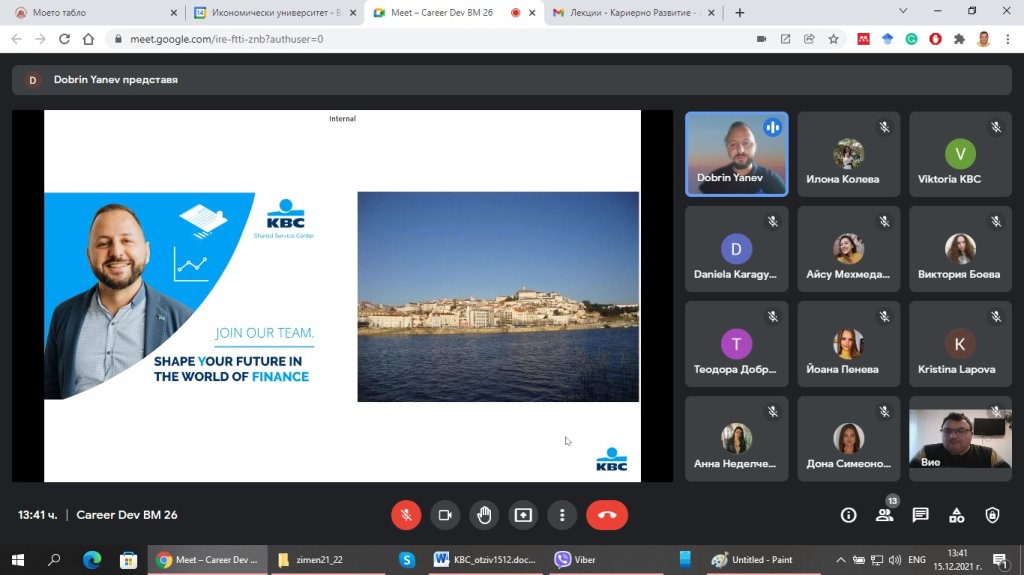The height and width of the screenshot is (575, 1024).
Task: Click the Дона Симеоно... participant tile
Action: [x=848, y=438]
